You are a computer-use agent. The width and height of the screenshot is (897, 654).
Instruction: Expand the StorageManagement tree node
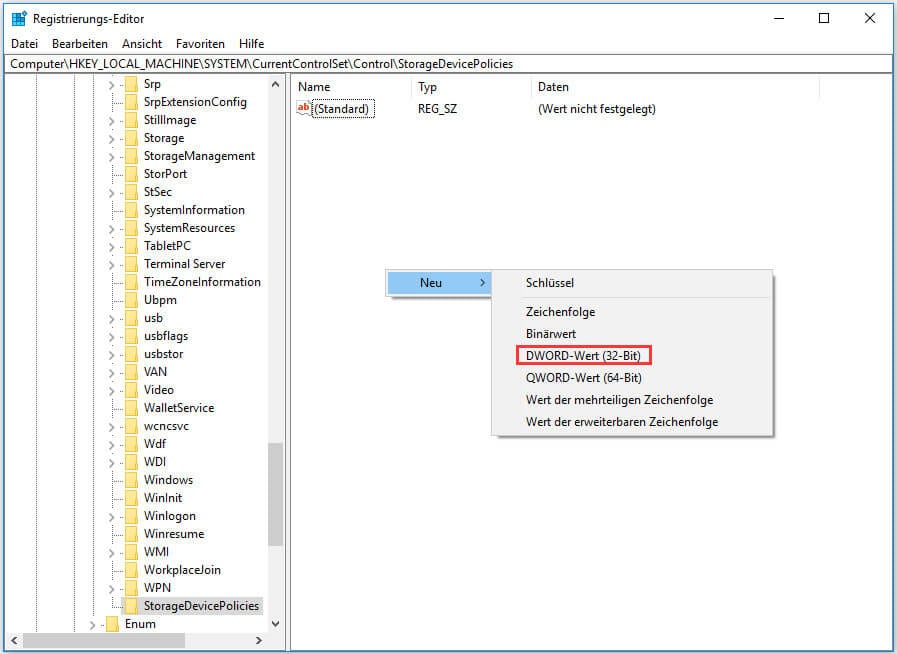[x=111, y=156]
